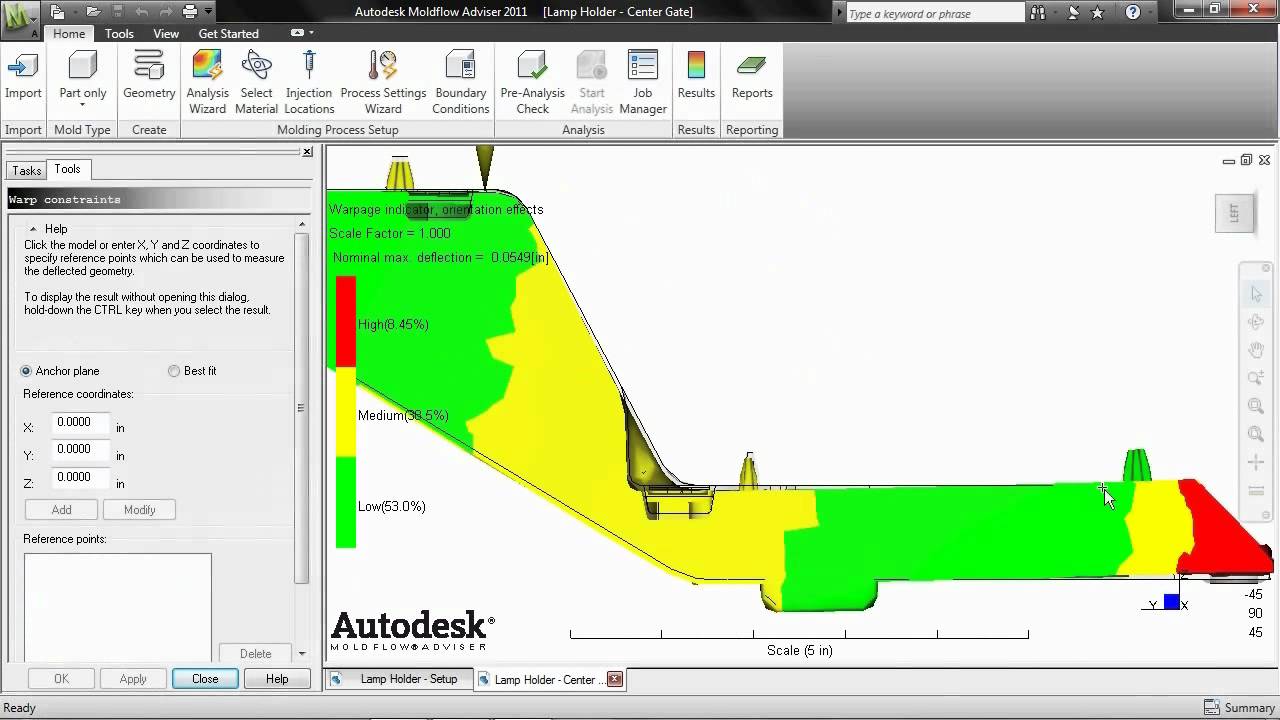The width and height of the screenshot is (1280, 720).
Task: Close the side panel with X
Action: [x=307, y=152]
